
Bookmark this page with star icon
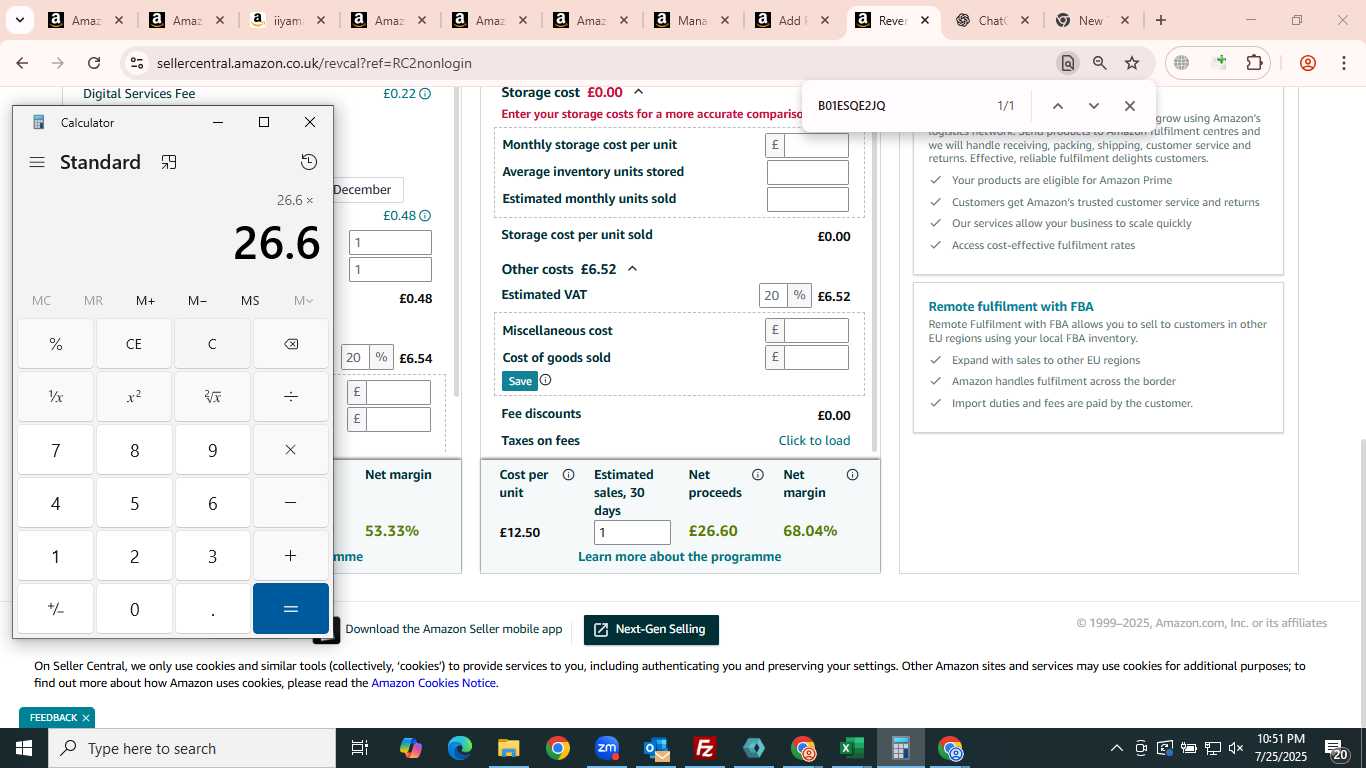pos(1132,63)
